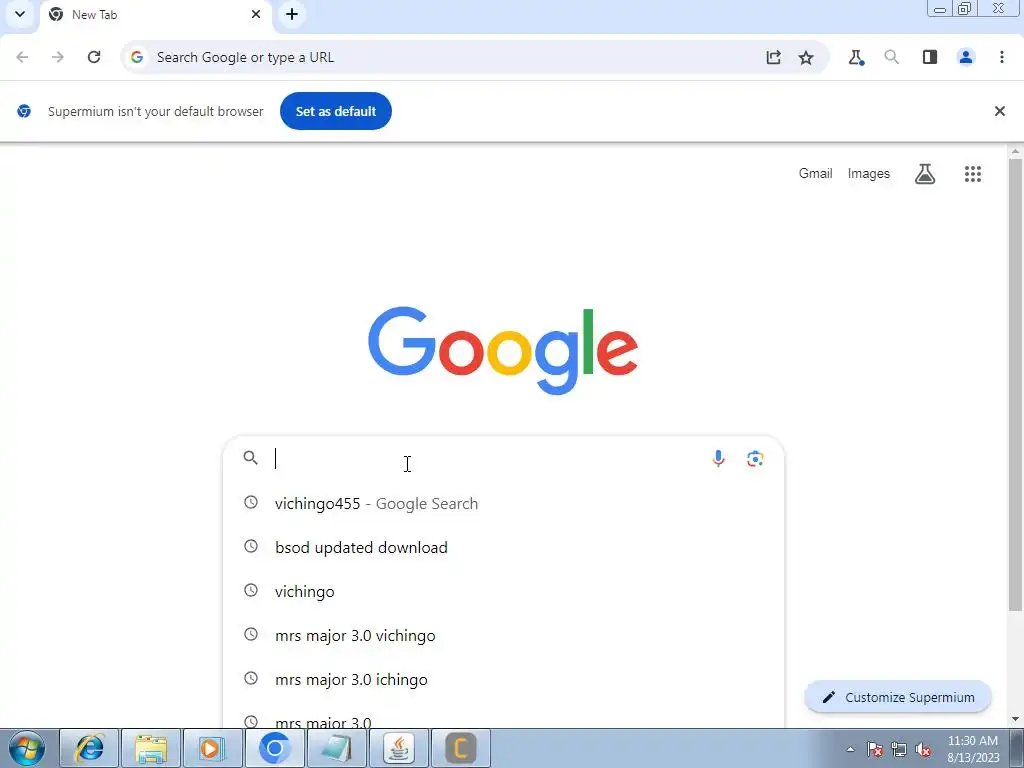Select suggestion mrs major 3.0 ichingo
The image size is (1024, 768).
(503, 679)
